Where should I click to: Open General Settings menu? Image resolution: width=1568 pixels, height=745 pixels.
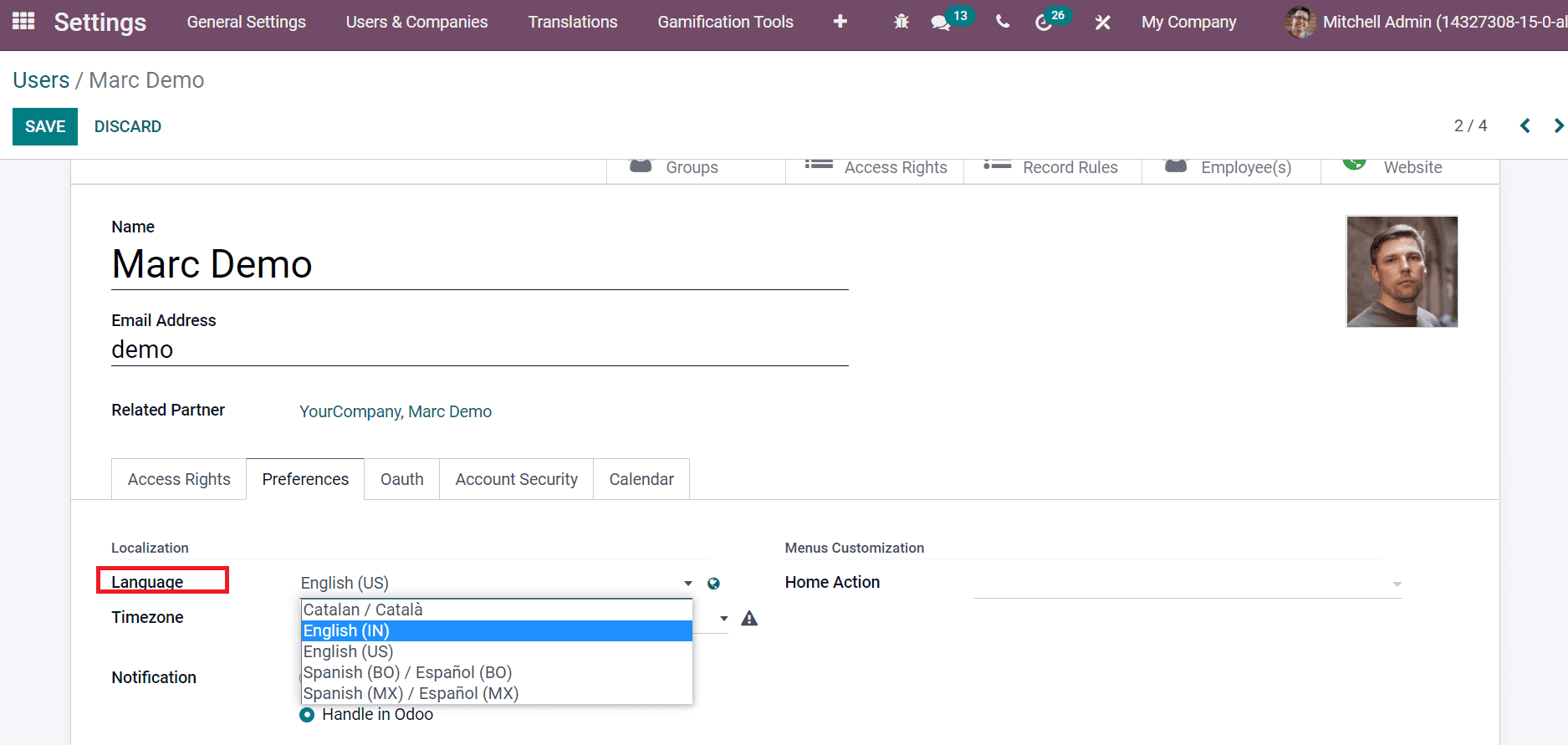246,23
